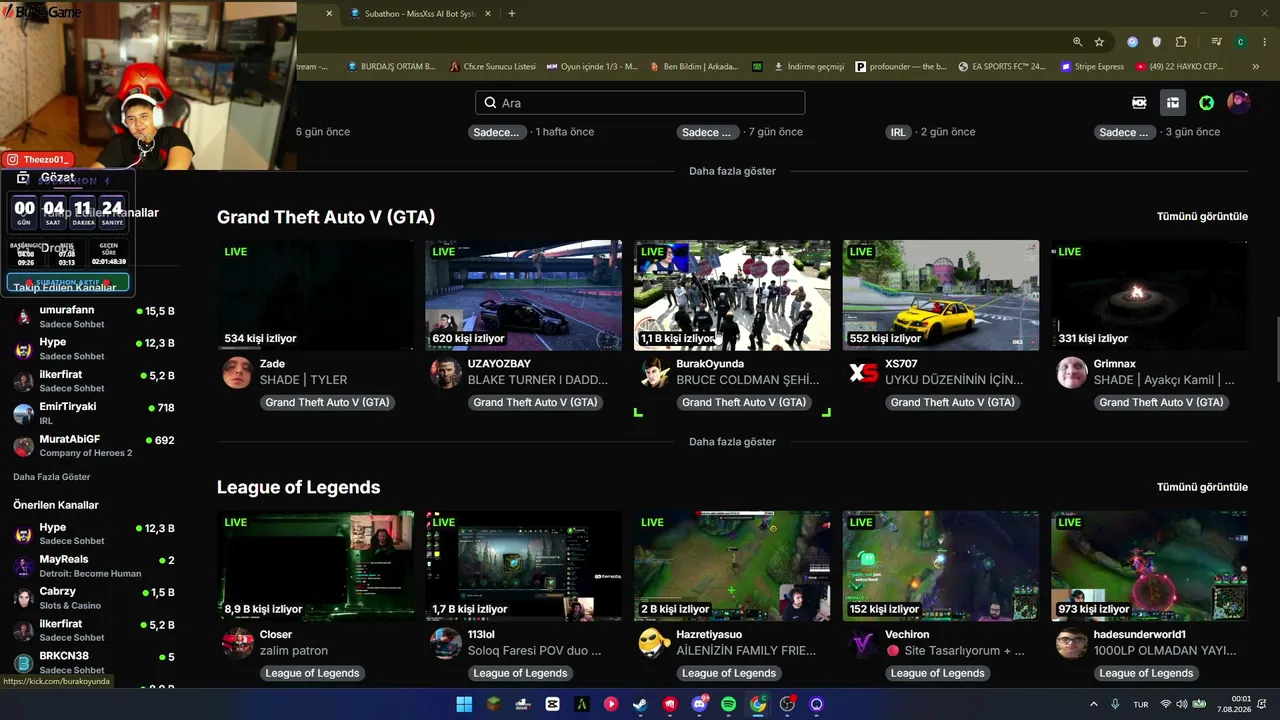Switch the TUR keyboard language indicator
1280x720 pixels.
click(1141, 704)
